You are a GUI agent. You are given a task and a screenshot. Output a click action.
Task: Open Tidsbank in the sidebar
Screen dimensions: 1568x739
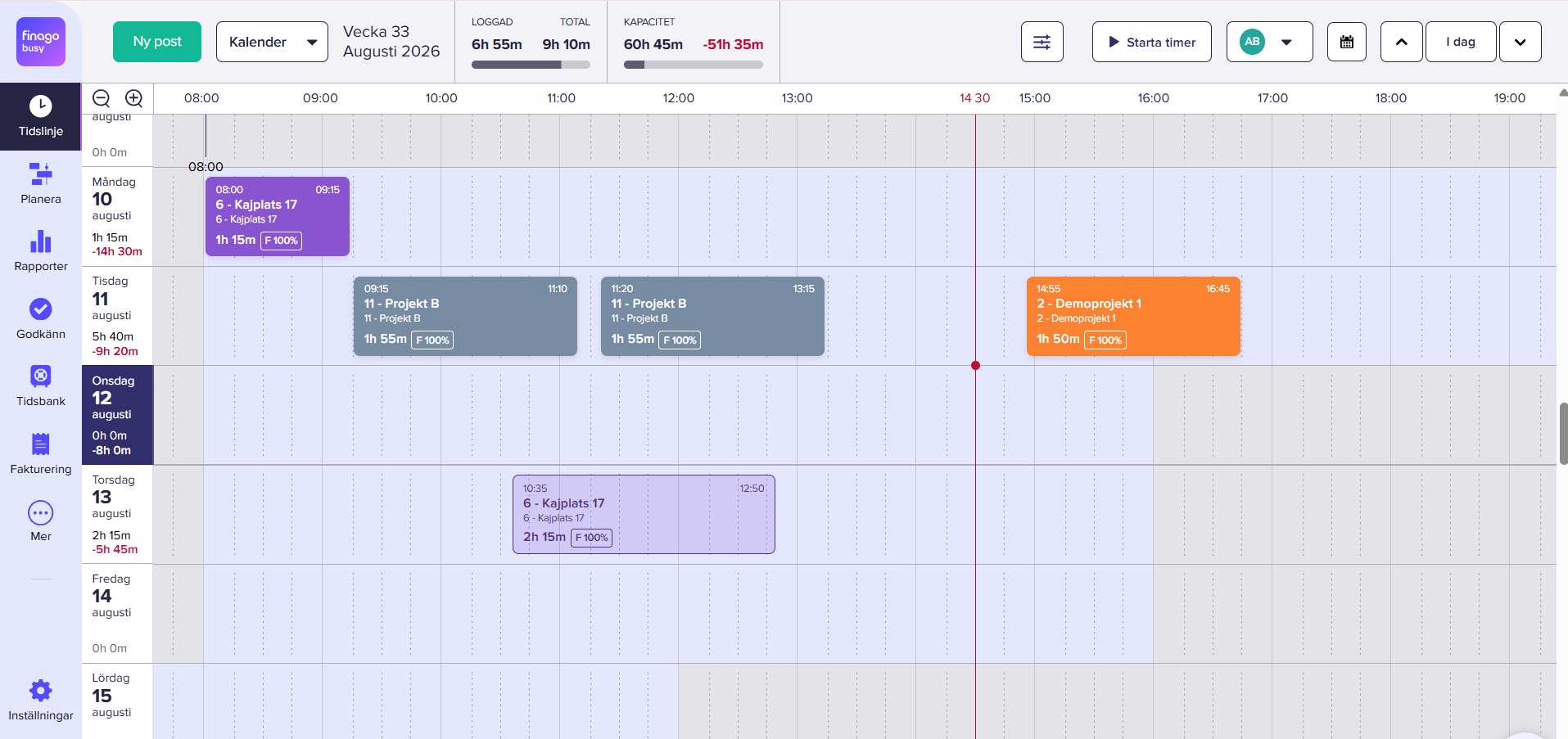tap(41, 385)
